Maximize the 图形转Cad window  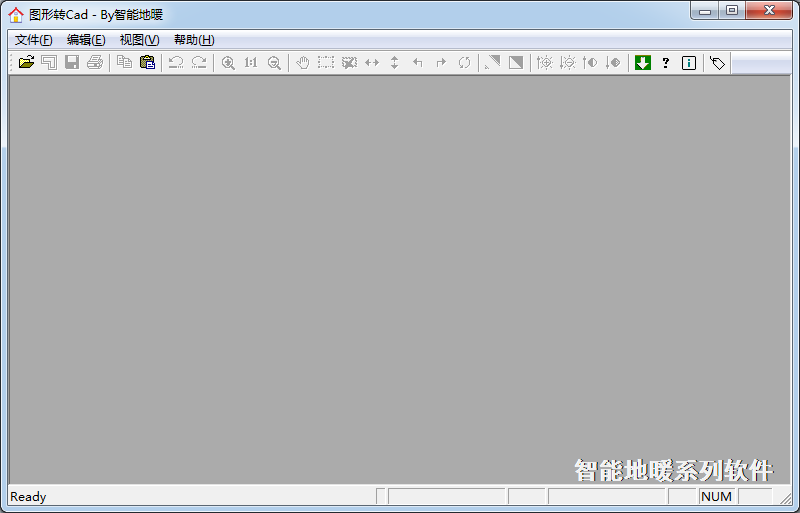point(732,10)
